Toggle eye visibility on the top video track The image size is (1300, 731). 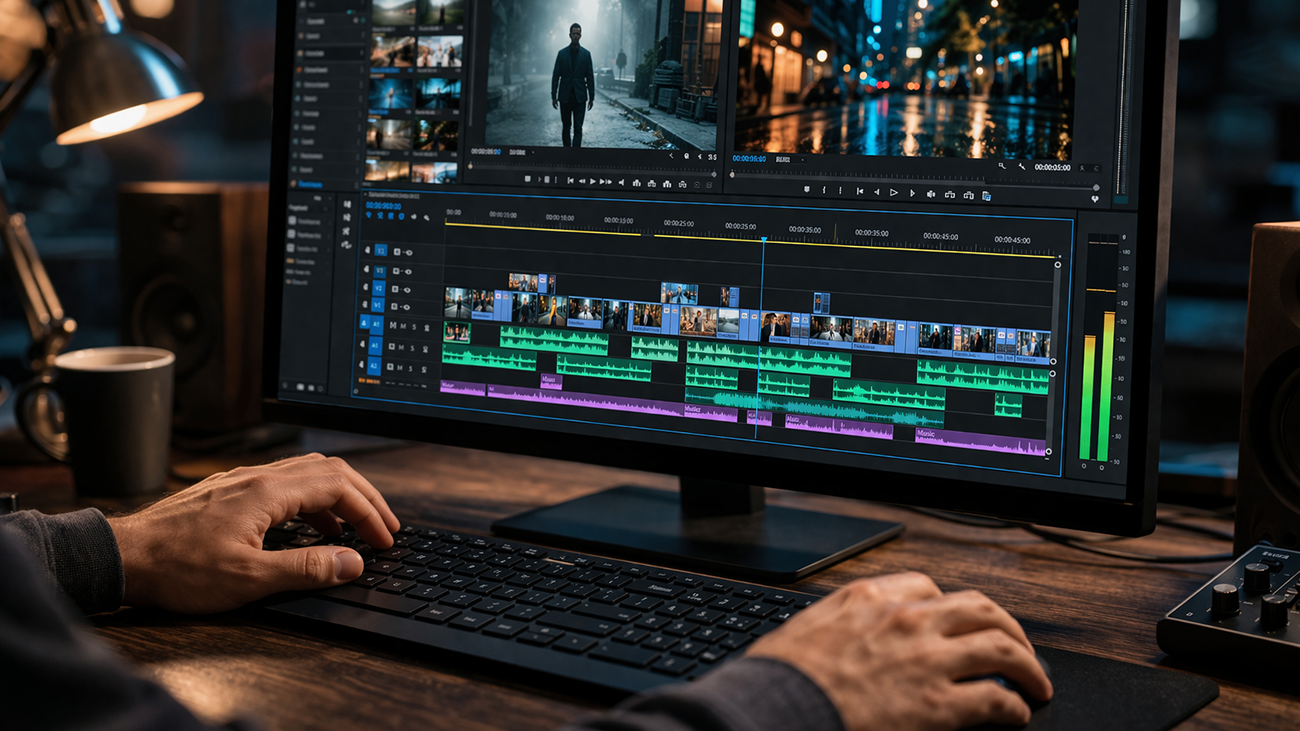point(408,252)
